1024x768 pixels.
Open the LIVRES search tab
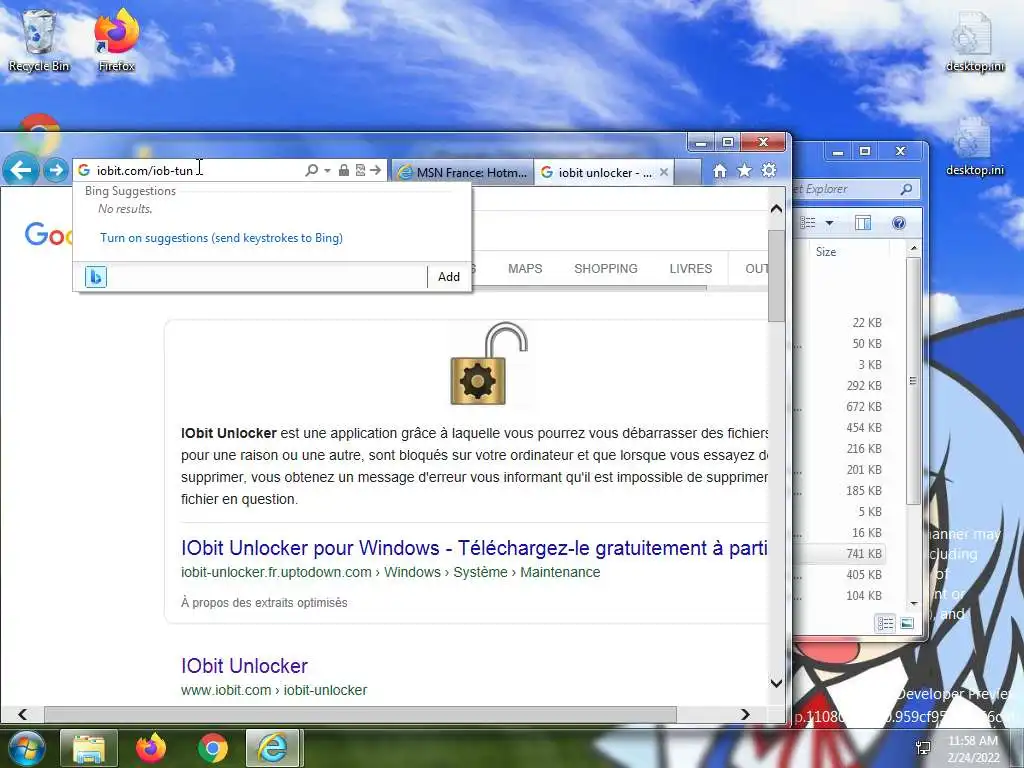click(x=690, y=268)
